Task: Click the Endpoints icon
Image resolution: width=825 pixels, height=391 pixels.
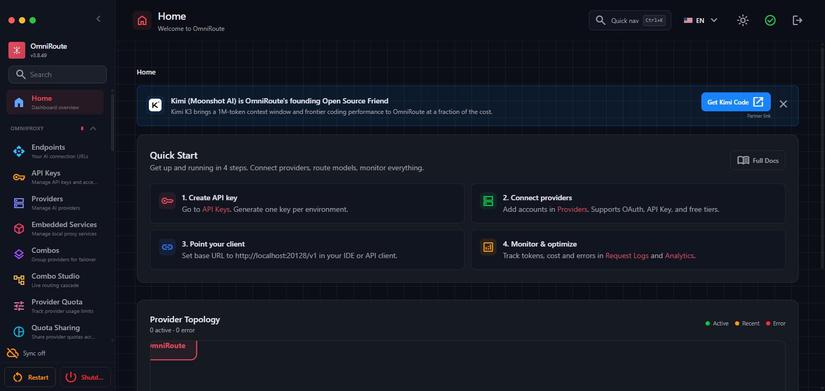Action: pyautogui.click(x=19, y=152)
